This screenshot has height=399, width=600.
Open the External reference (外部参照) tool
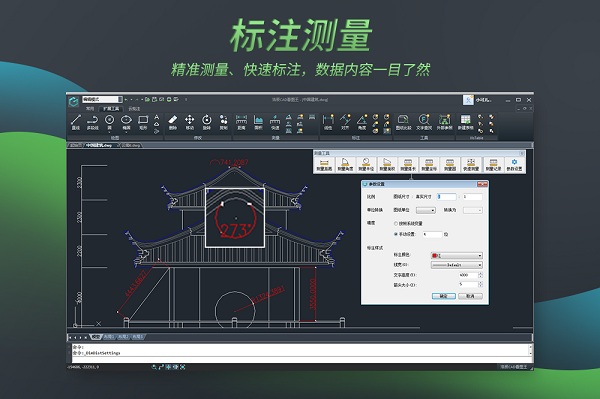(444, 122)
